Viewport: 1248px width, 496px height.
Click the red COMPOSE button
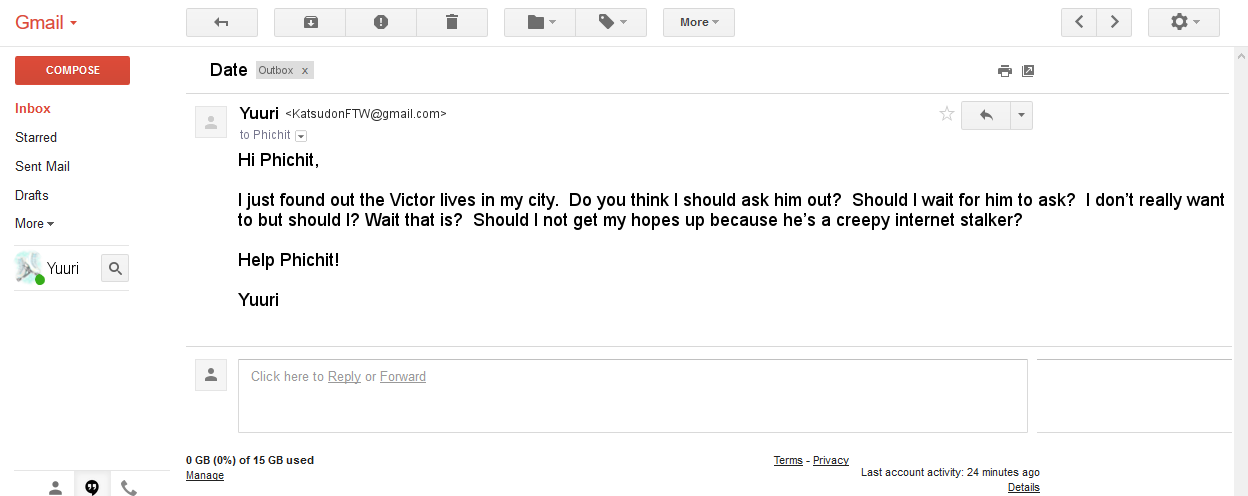click(x=72, y=70)
